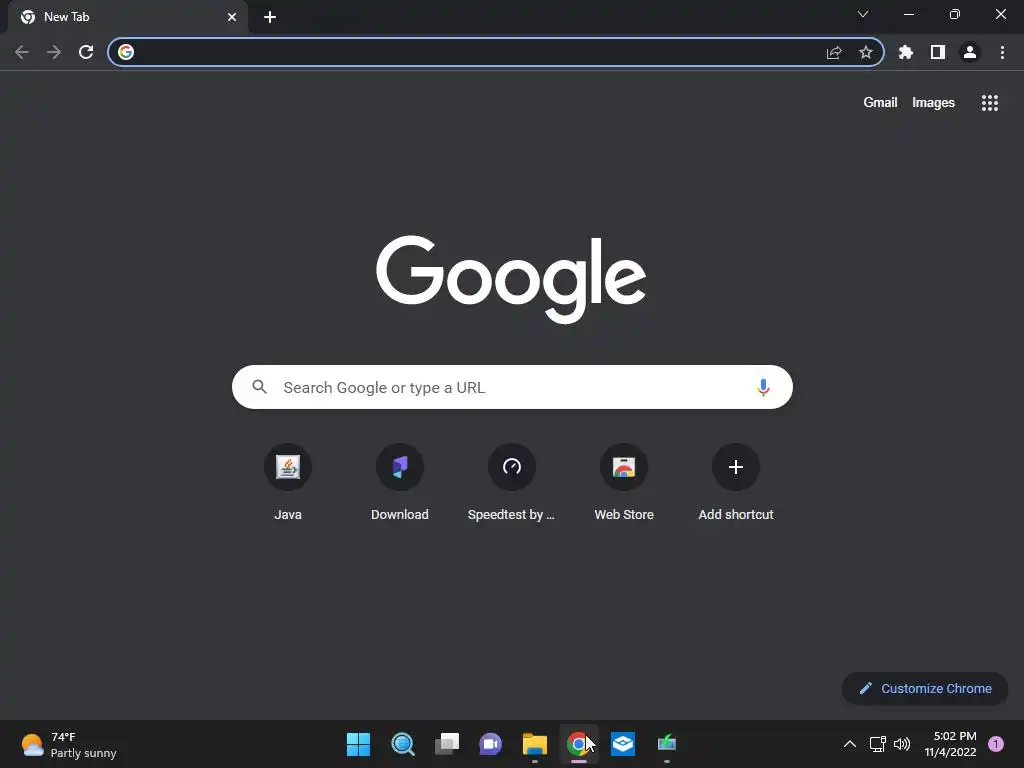Screen dimensions: 1024x768
Task: Open the Chrome profile avatar
Action: point(970,52)
